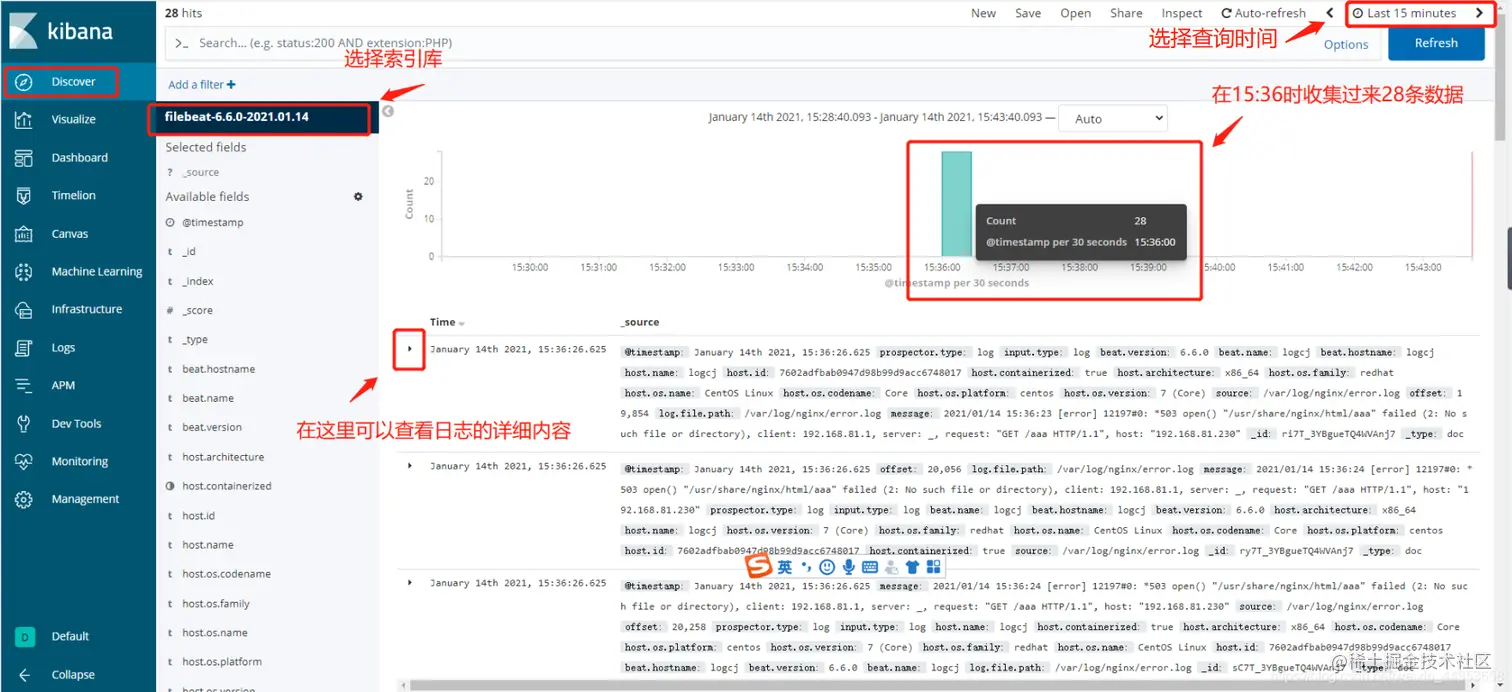Select the _type field
This screenshot has width=1512, height=692.
[195, 340]
